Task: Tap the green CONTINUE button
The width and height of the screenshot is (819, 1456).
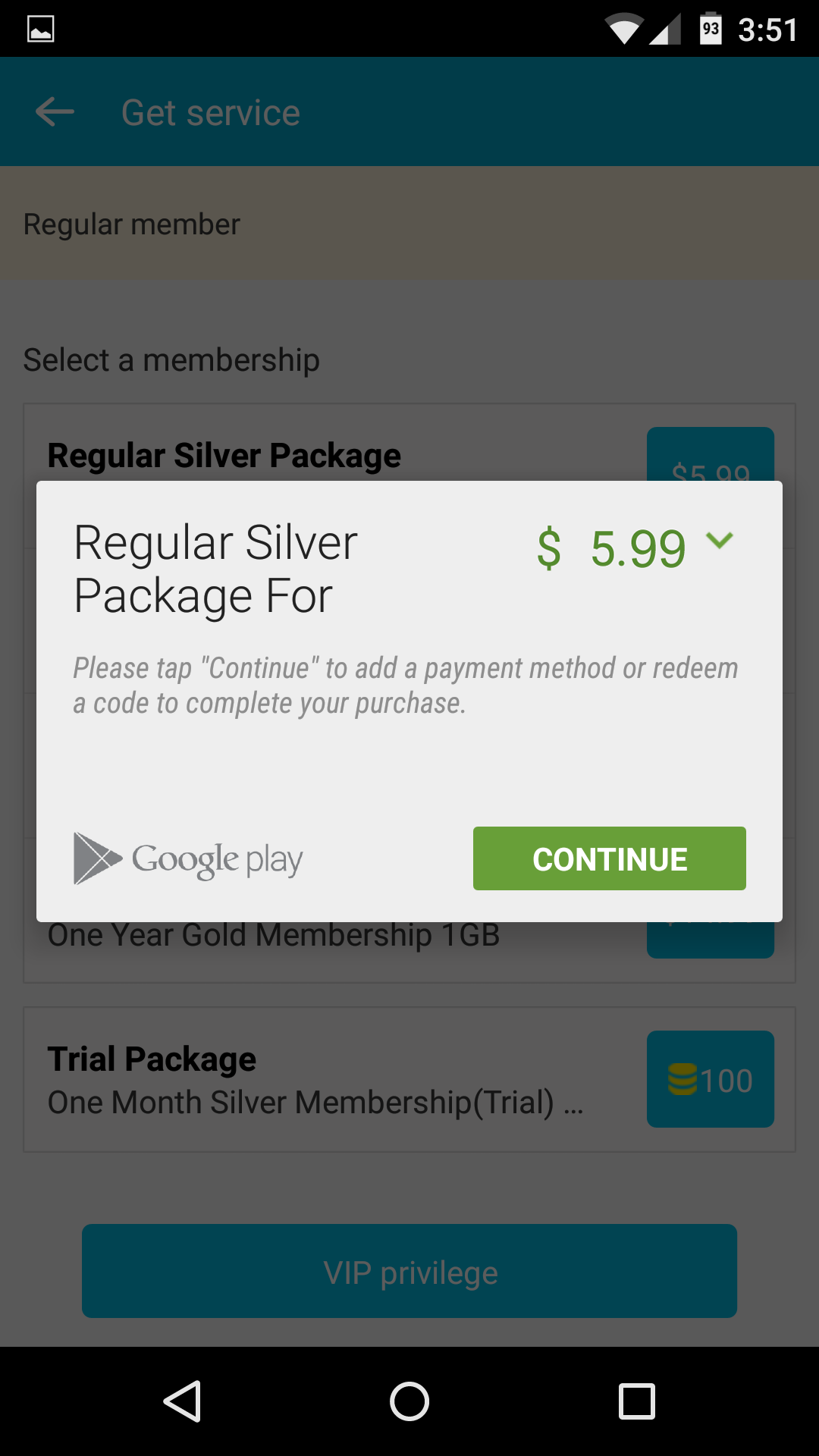Action: pyautogui.click(x=610, y=858)
